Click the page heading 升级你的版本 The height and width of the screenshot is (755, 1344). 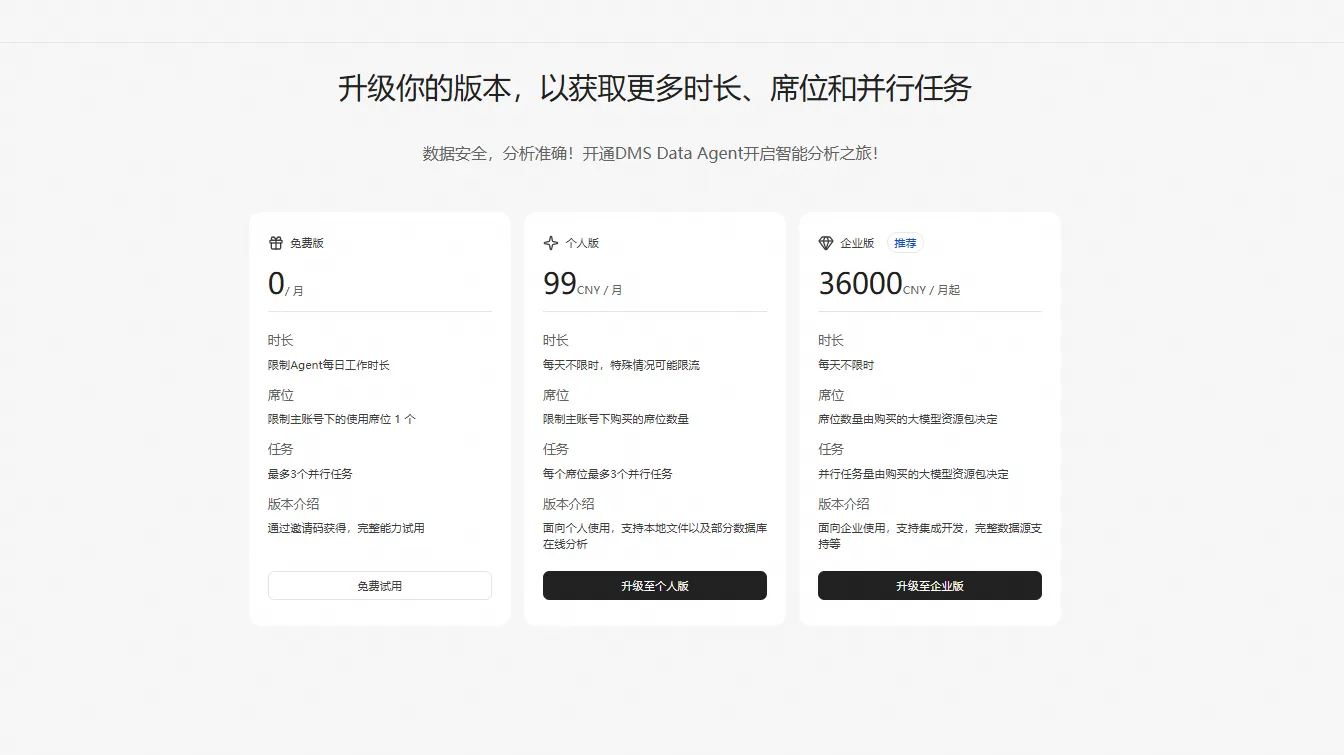[655, 88]
